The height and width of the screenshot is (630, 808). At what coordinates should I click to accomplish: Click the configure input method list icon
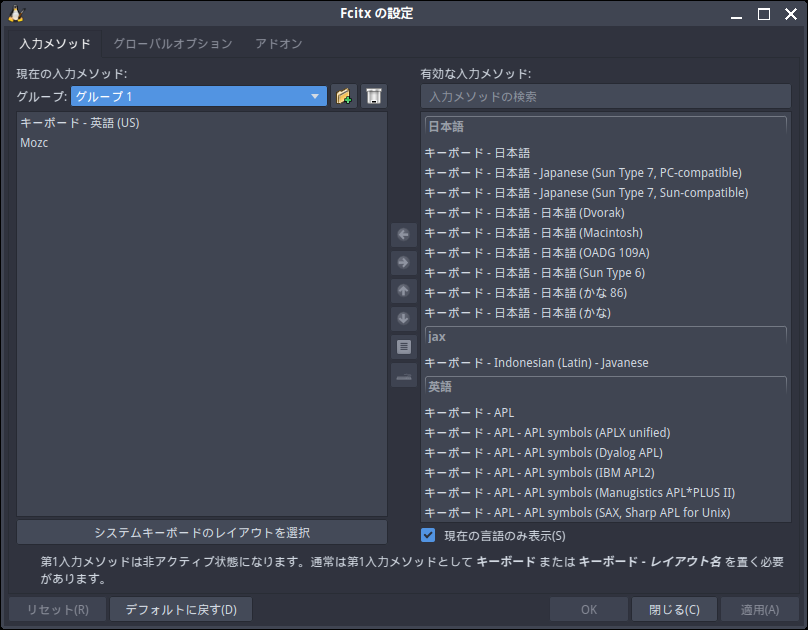pyautogui.click(x=403, y=347)
